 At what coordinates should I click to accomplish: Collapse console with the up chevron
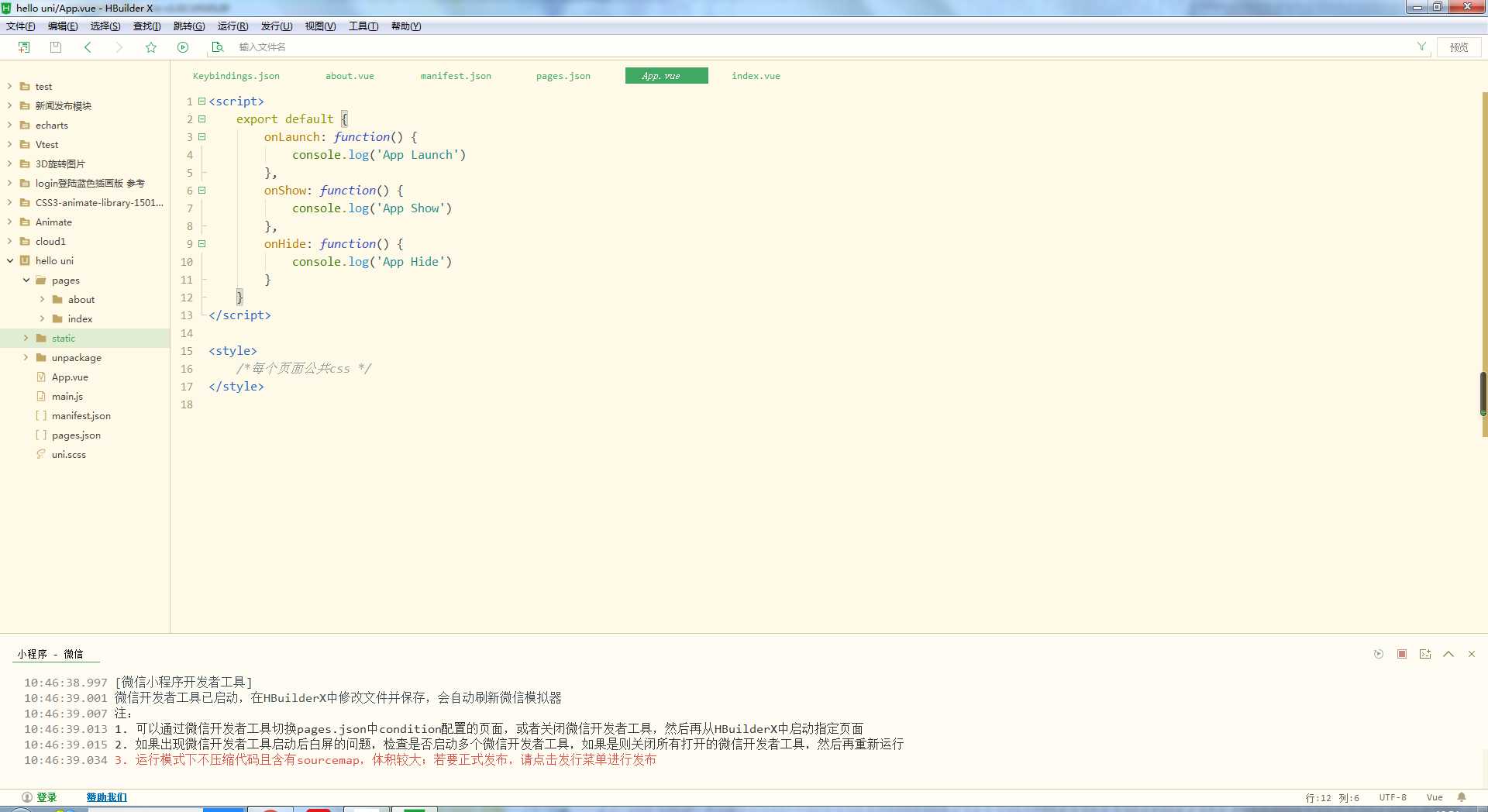[1448, 654]
